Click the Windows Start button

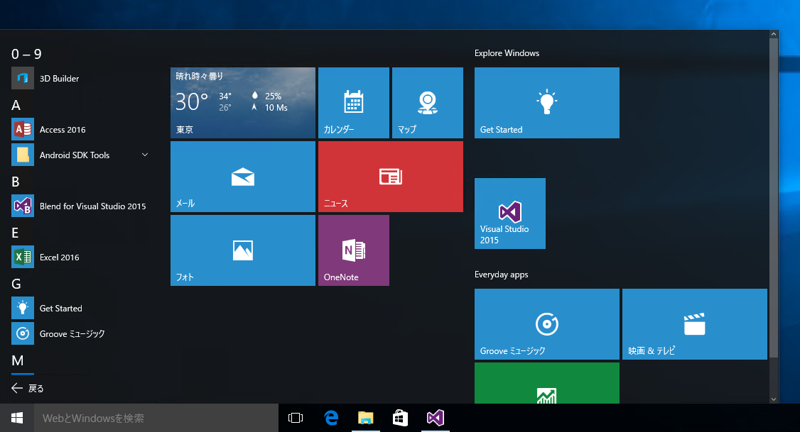[17, 418]
